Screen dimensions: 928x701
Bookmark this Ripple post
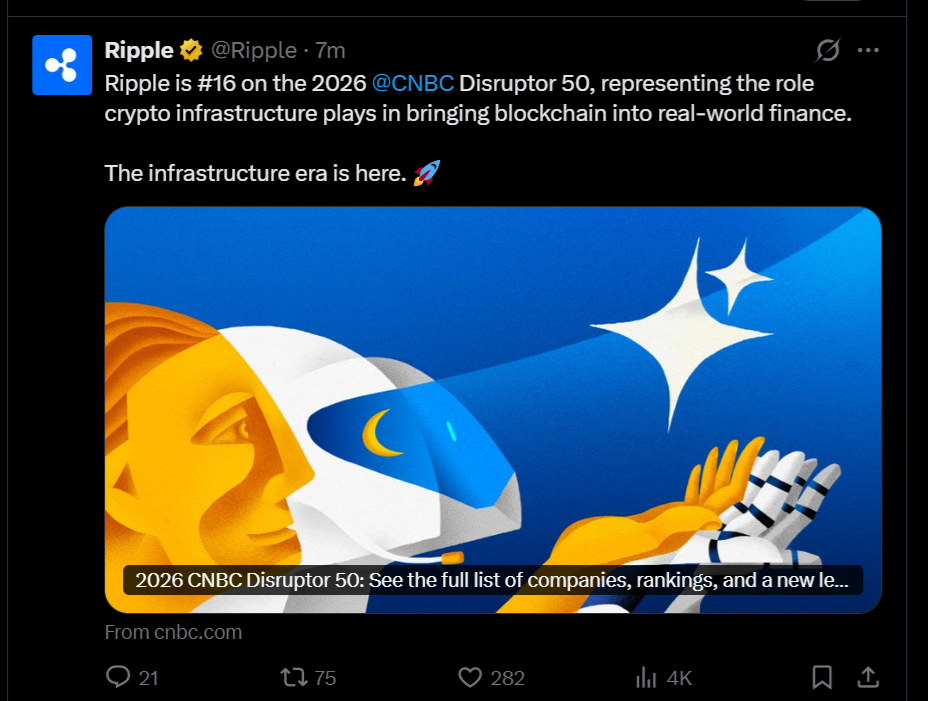pyautogui.click(x=822, y=677)
